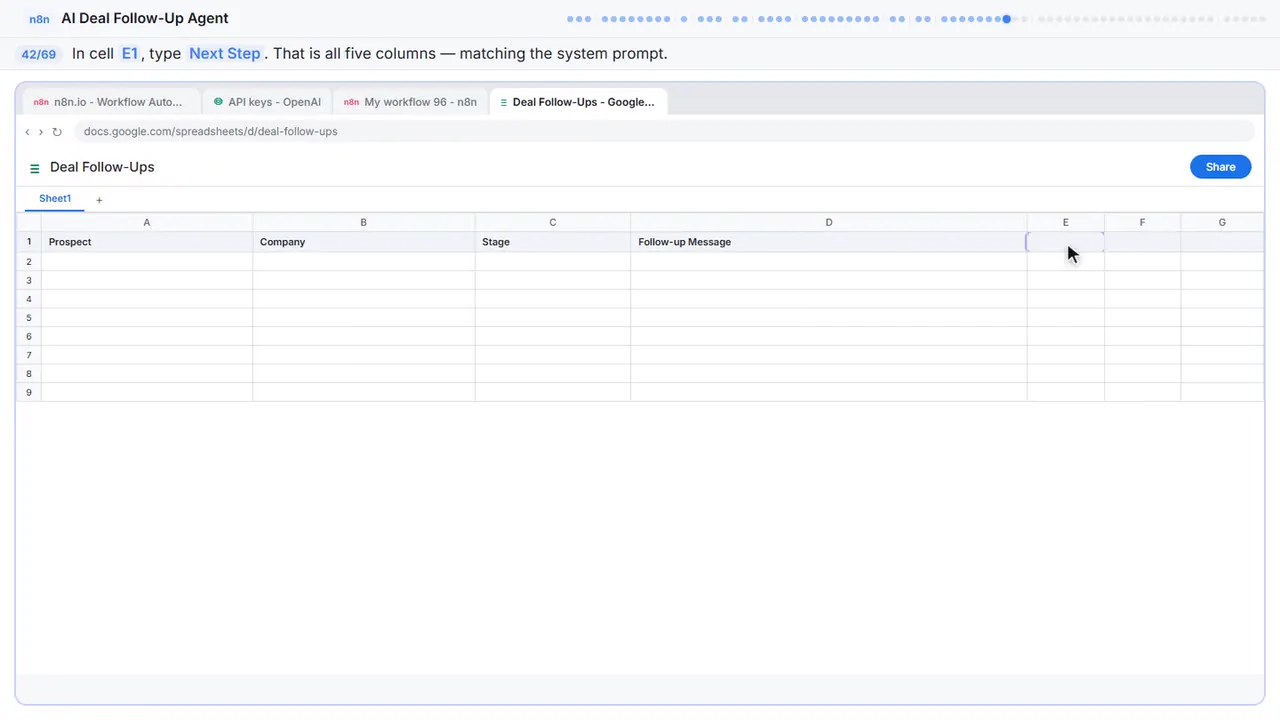Click the 42/69 step counter badge

(x=39, y=54)
